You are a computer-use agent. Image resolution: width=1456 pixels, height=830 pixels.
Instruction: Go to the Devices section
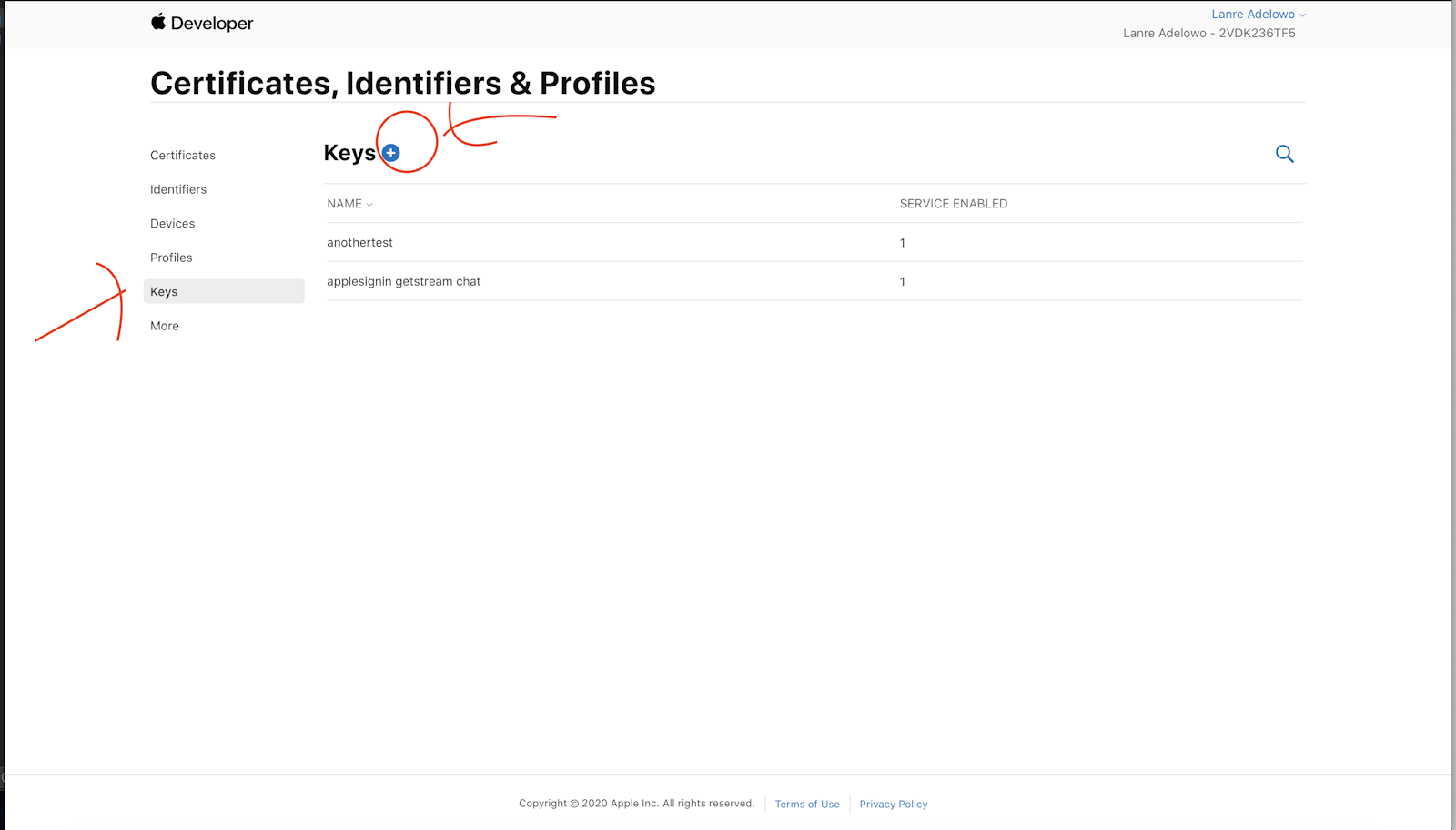[172, 223]
